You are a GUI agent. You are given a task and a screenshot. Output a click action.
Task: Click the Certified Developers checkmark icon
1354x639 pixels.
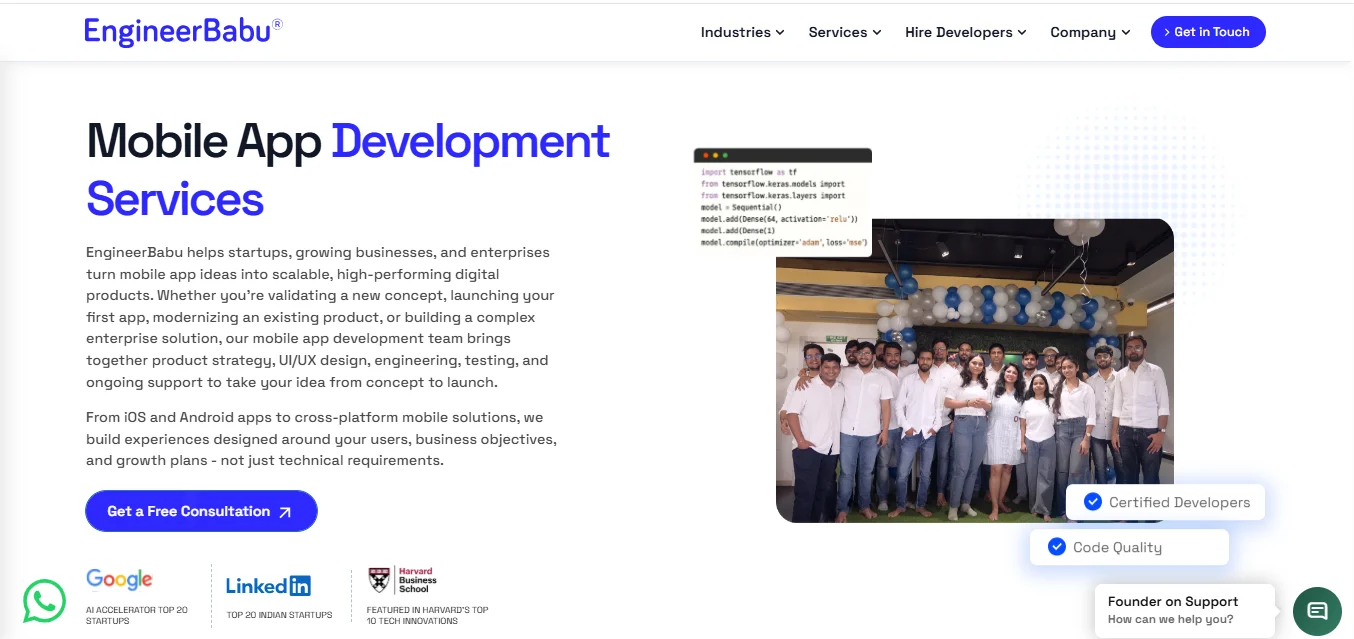(x=1093, y=502)
